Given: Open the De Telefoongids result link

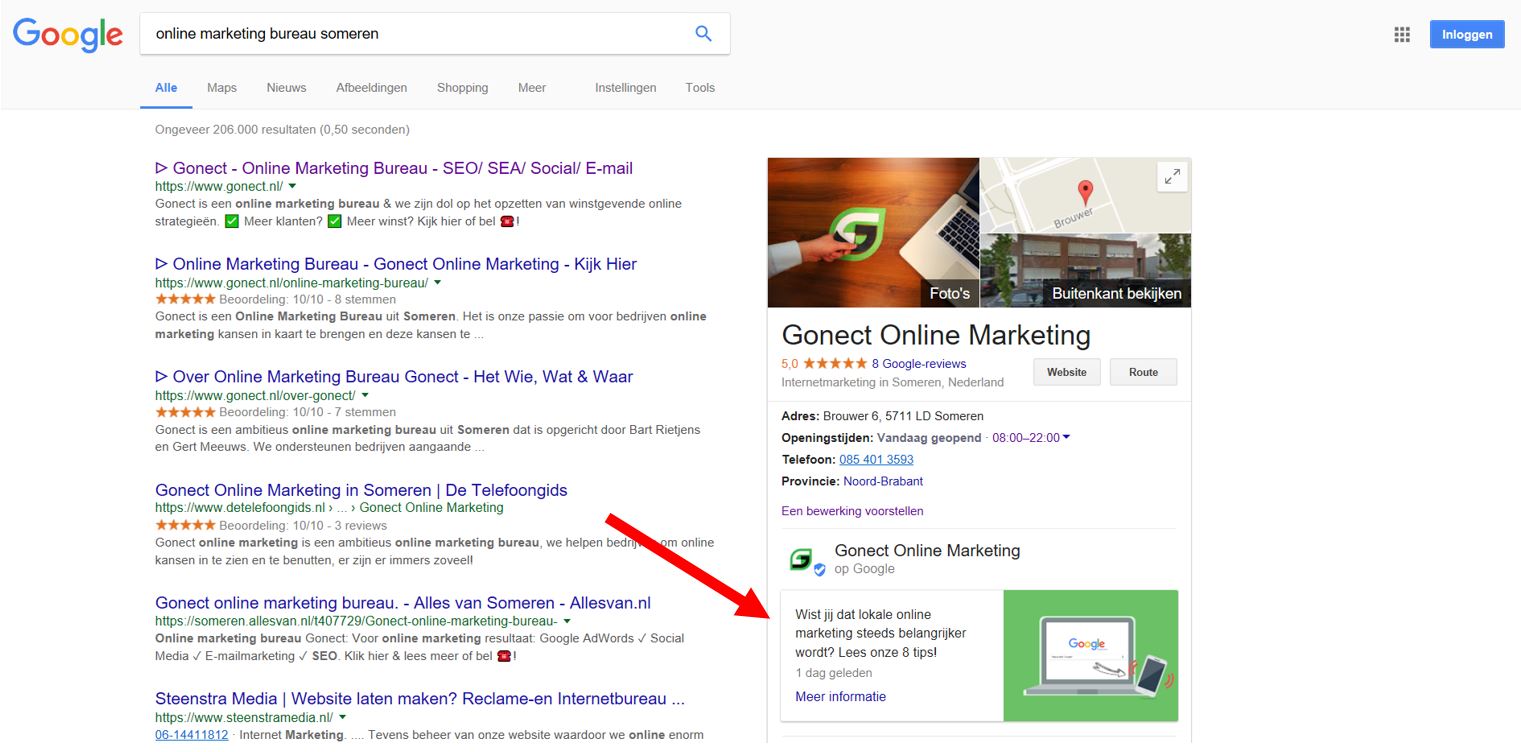Looking at the screenshot, I should point(361,490).
